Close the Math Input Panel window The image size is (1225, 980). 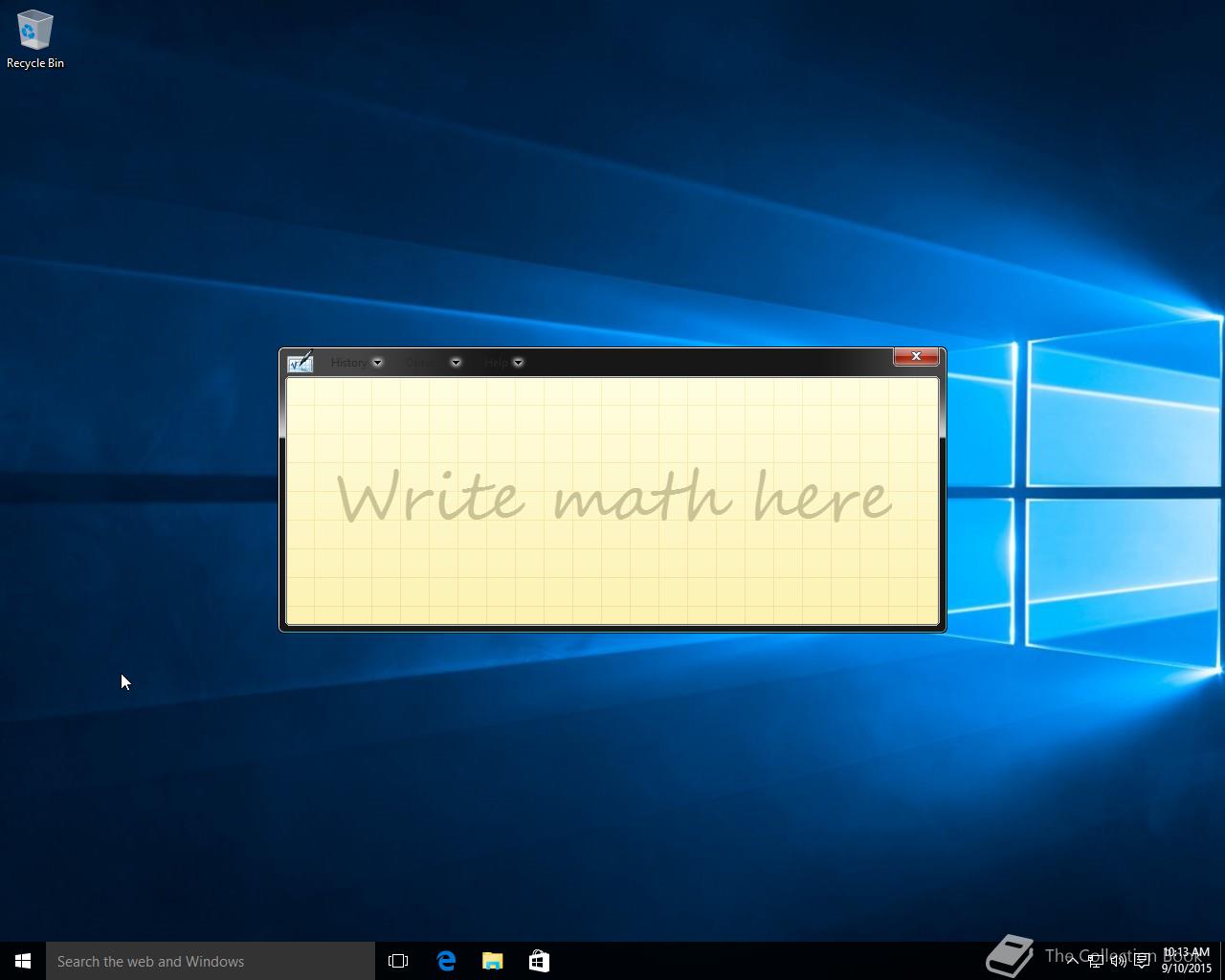[x=916, y=356]
